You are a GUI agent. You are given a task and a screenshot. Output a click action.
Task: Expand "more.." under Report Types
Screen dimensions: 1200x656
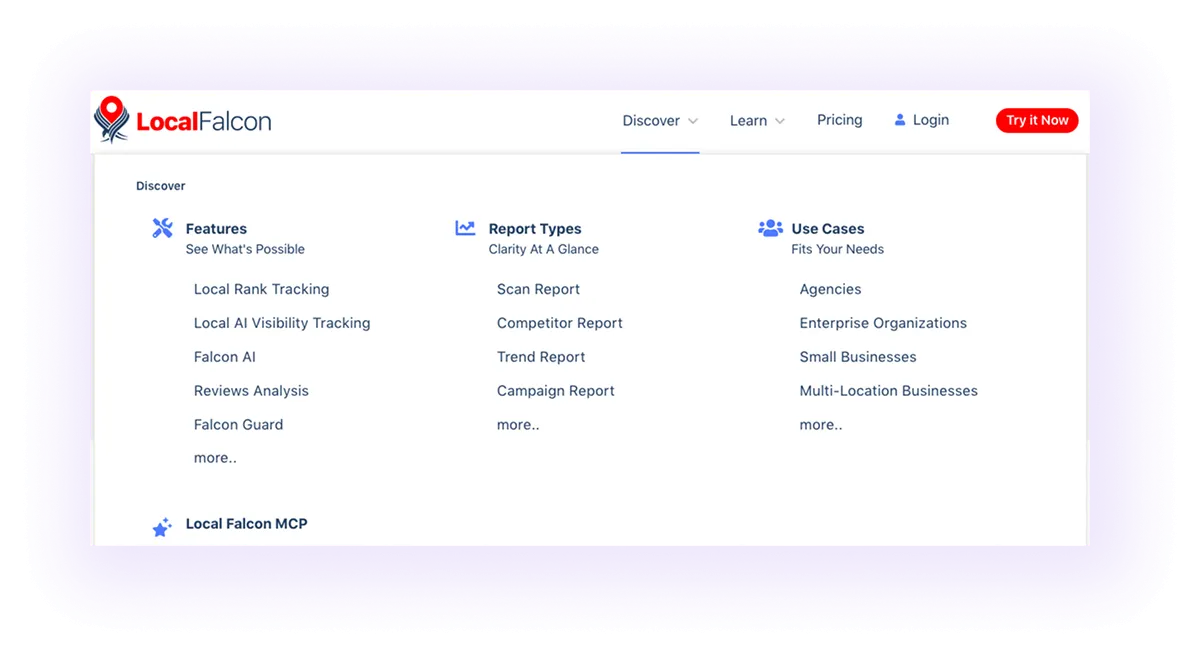click(518, 424)
